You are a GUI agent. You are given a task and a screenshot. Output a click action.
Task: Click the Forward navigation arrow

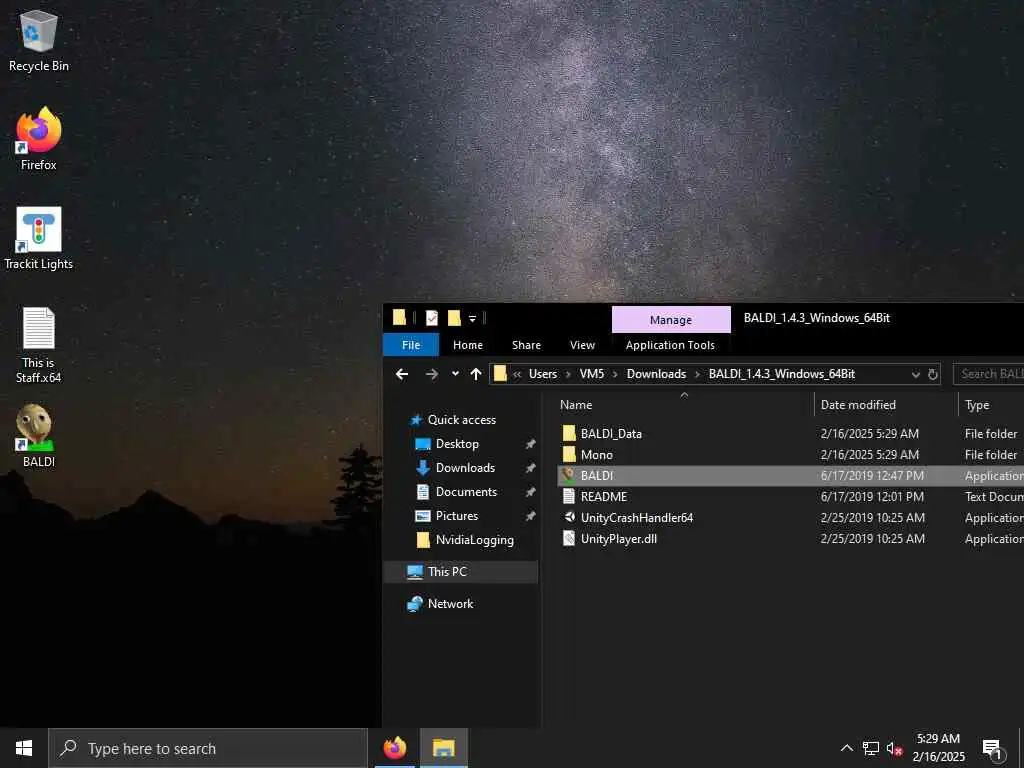click(x=432, y=374)
